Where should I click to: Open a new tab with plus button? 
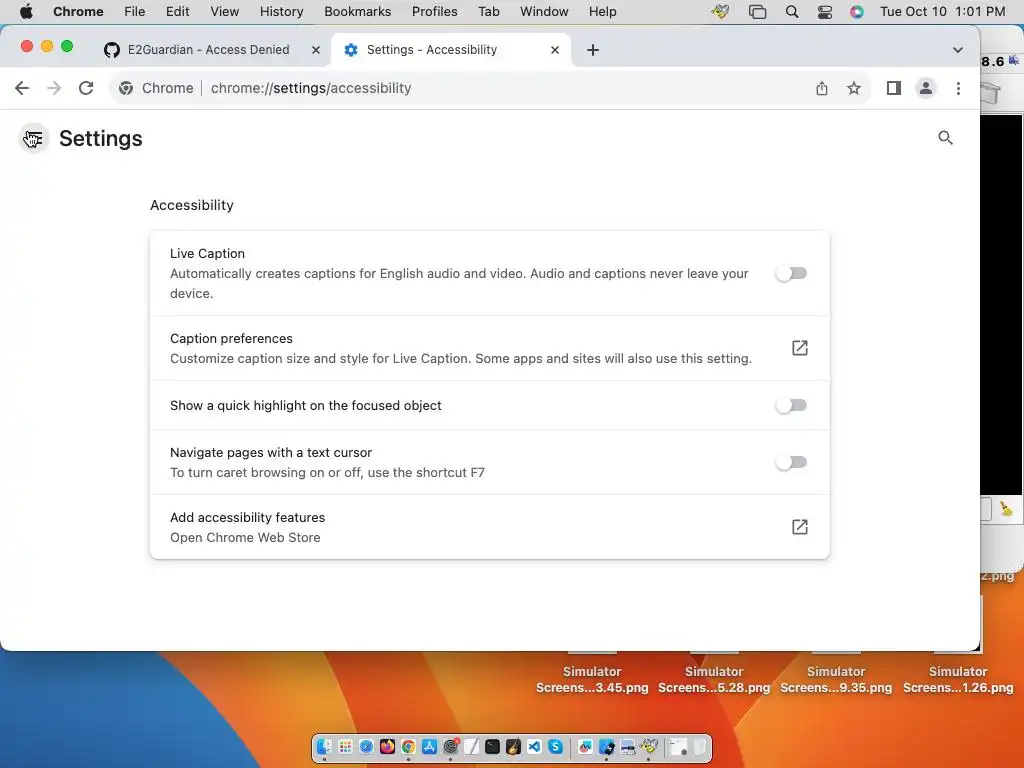pos(592,50)
